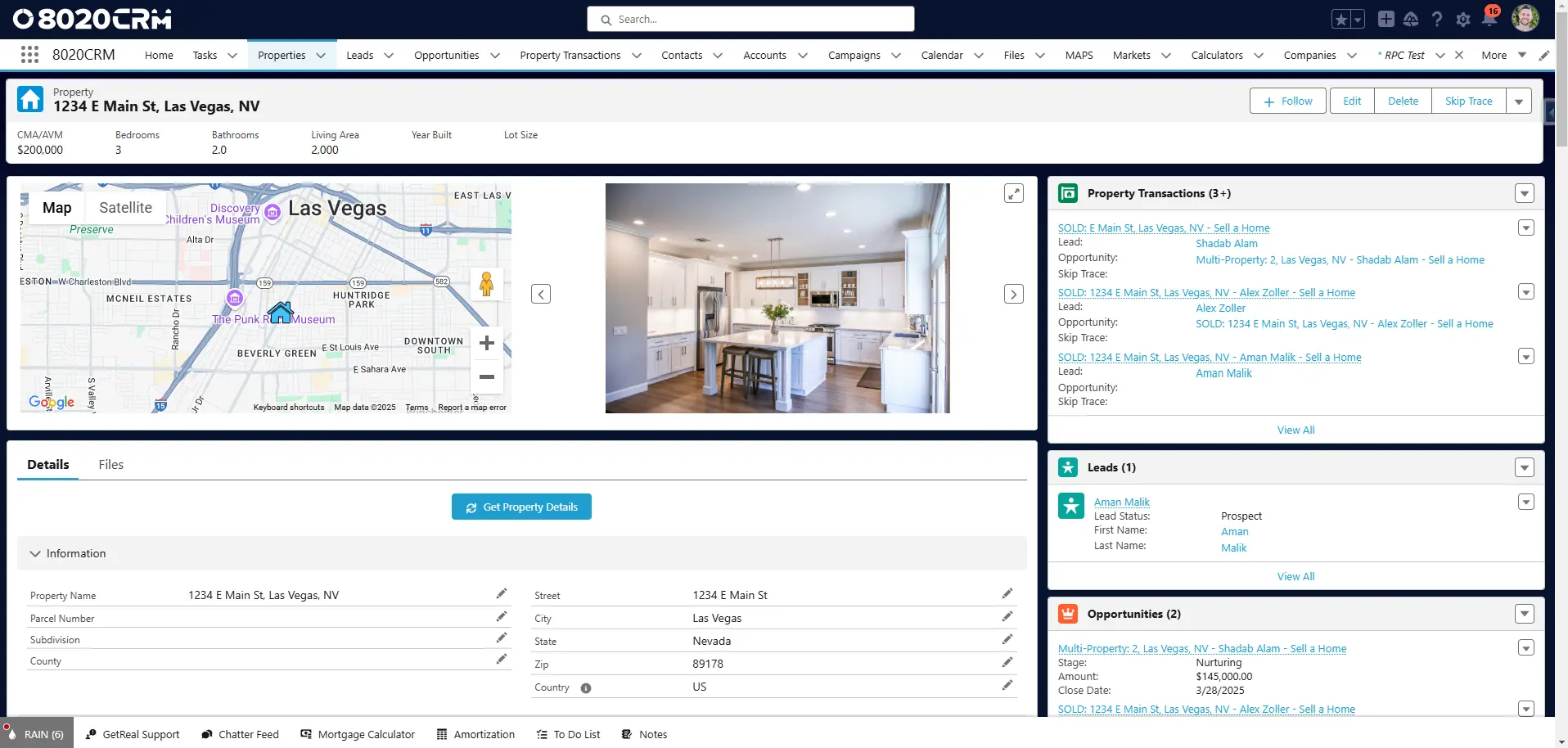The width and height of the screenshot is (1568, 748).
Task: Switch to the Files tab
Action: [x=111, y=465]
